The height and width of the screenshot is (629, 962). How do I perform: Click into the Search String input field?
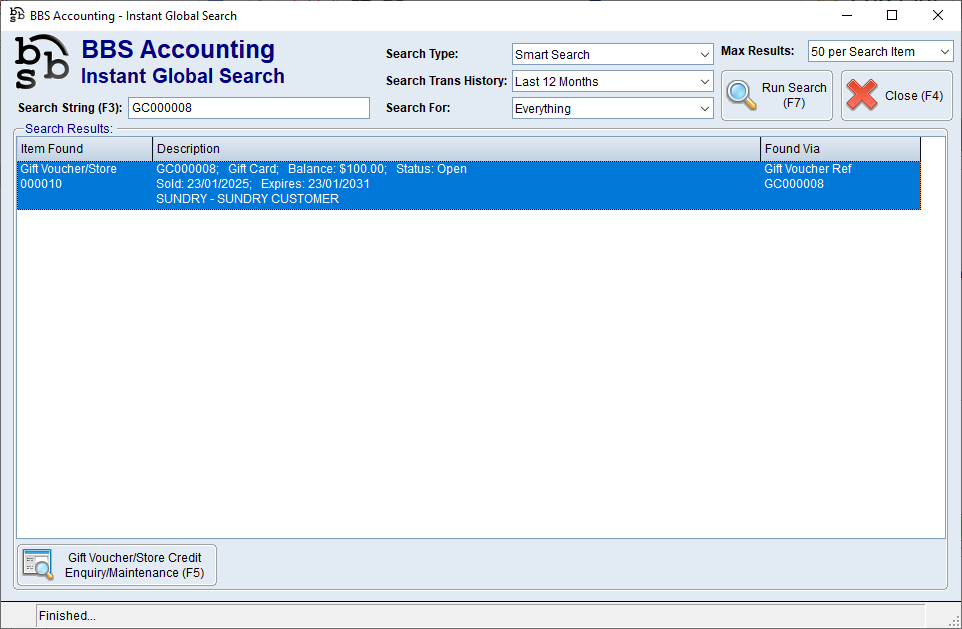[x=248, y=108]
